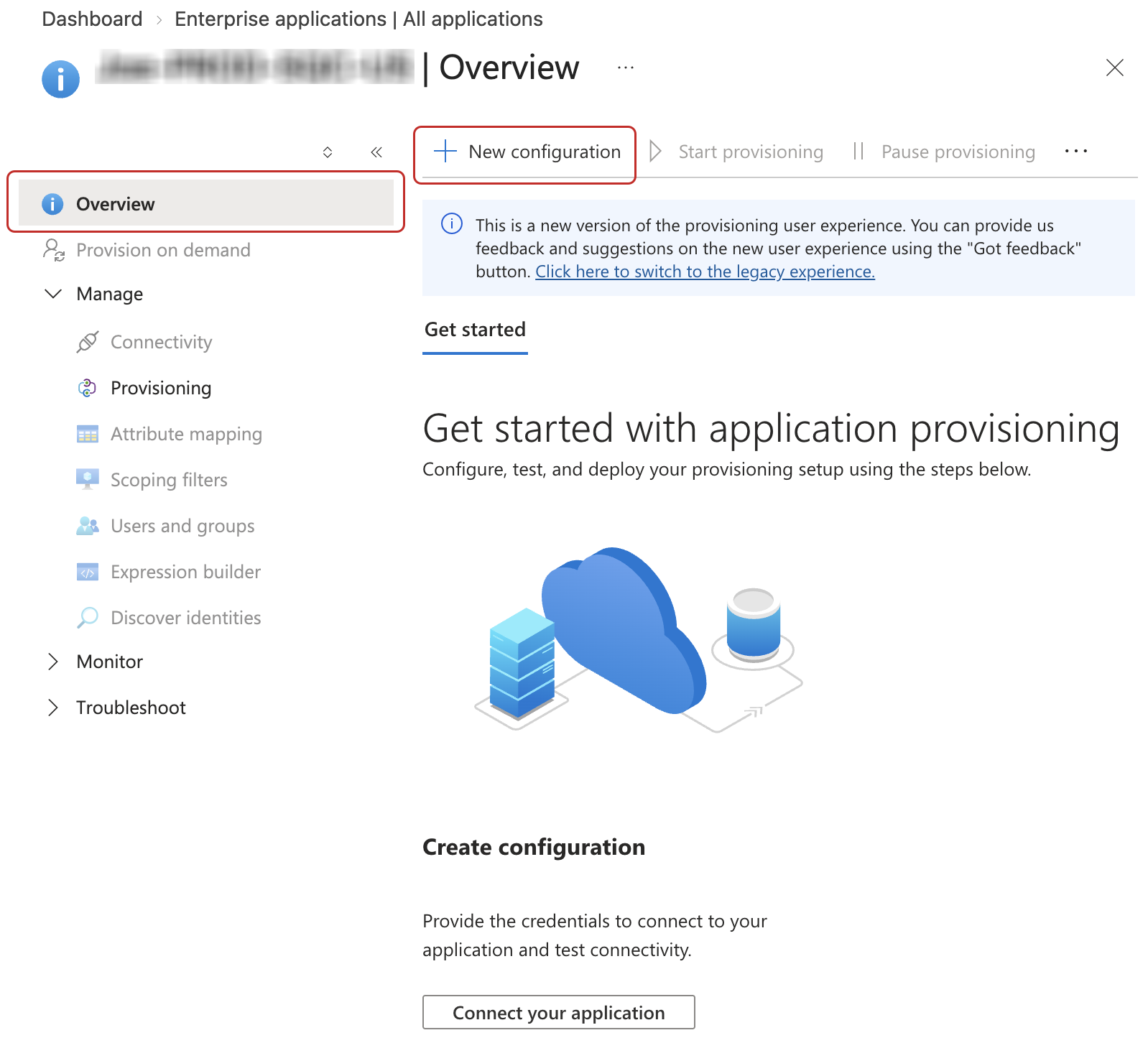Go to Dashboard breadcrumb
Screen dimensions: 1148x1043
click(x=93, y=19)
